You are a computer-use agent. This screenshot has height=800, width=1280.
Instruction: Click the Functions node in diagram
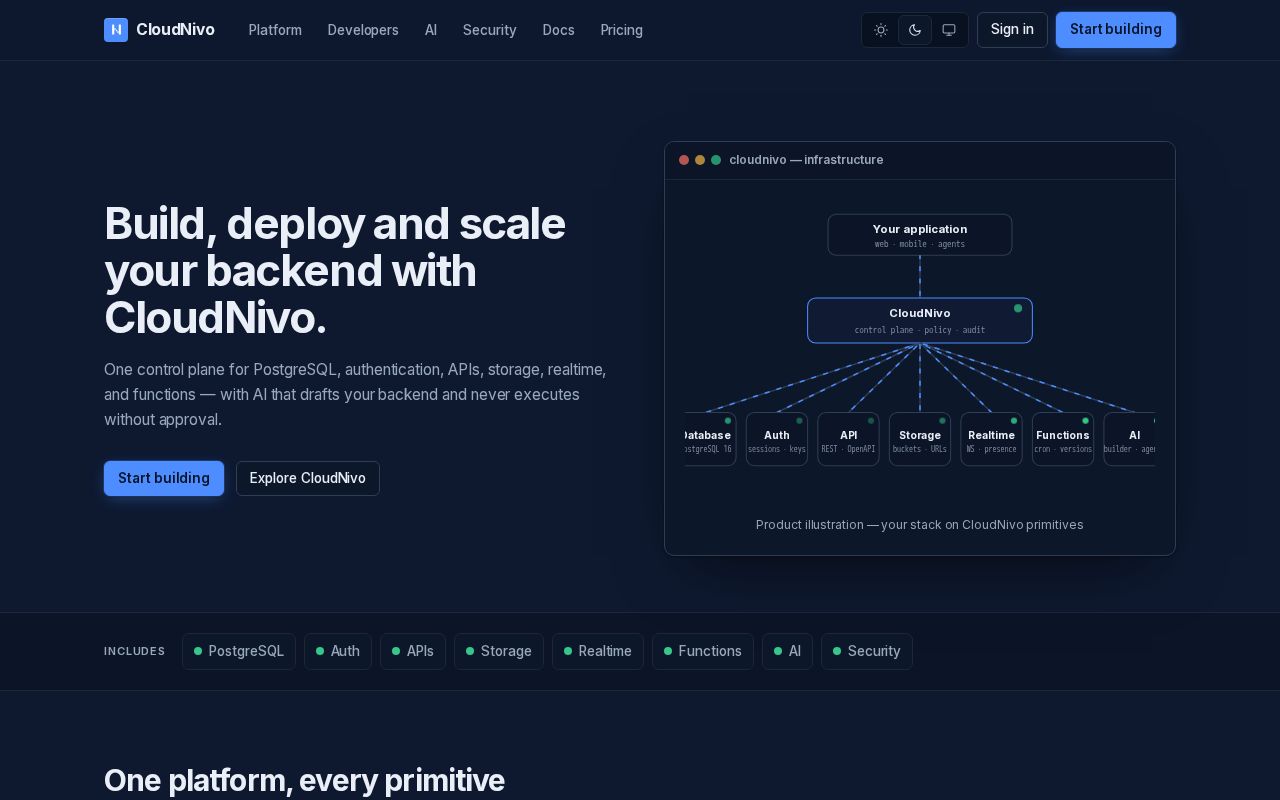tap(1063, 439)
